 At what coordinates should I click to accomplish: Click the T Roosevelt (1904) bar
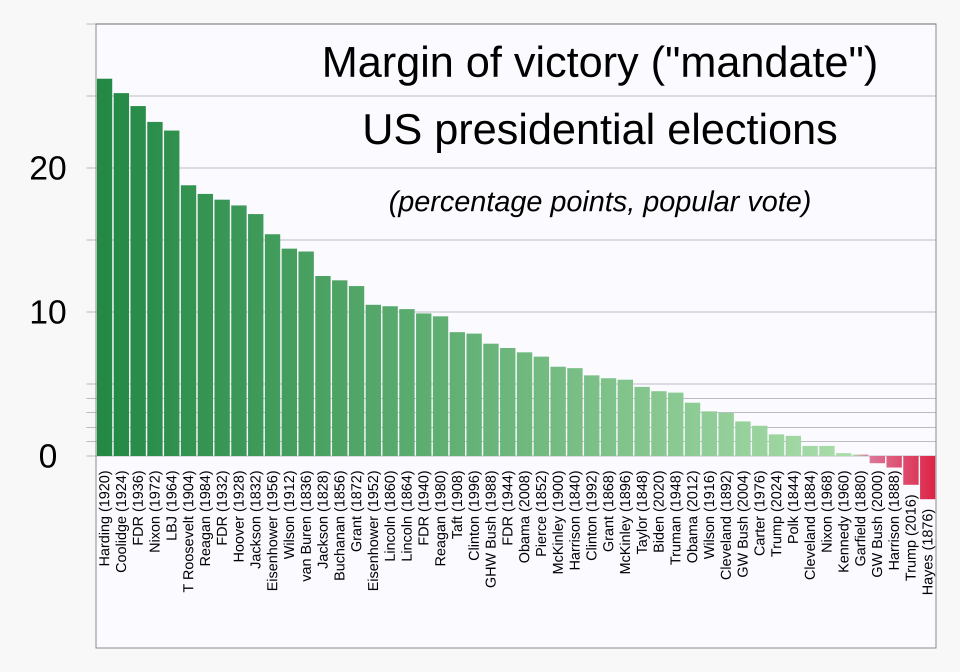[x=189, y=321]
